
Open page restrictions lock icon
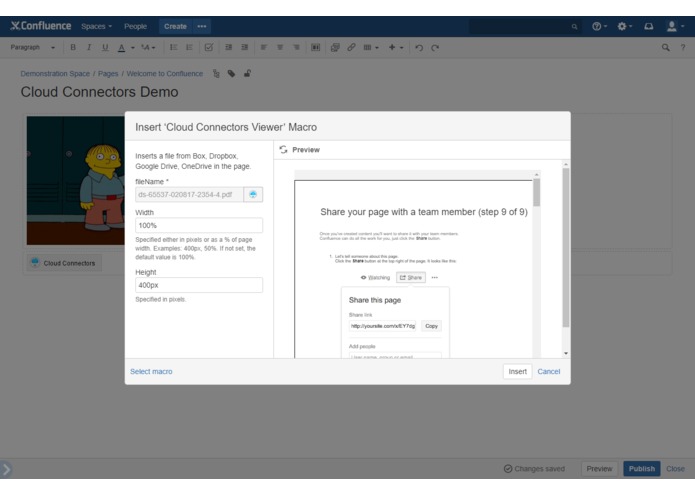click(x=247, y=73)
